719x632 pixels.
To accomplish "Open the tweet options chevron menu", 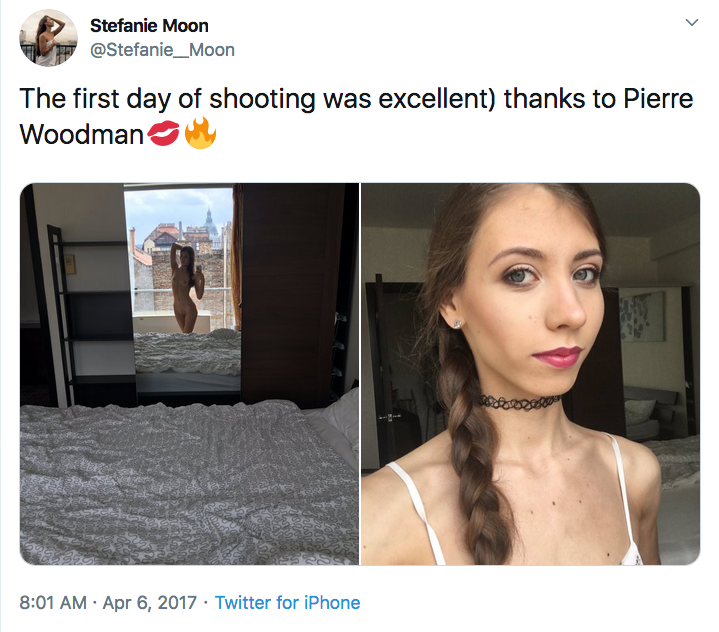I will [x=689, y=23].
